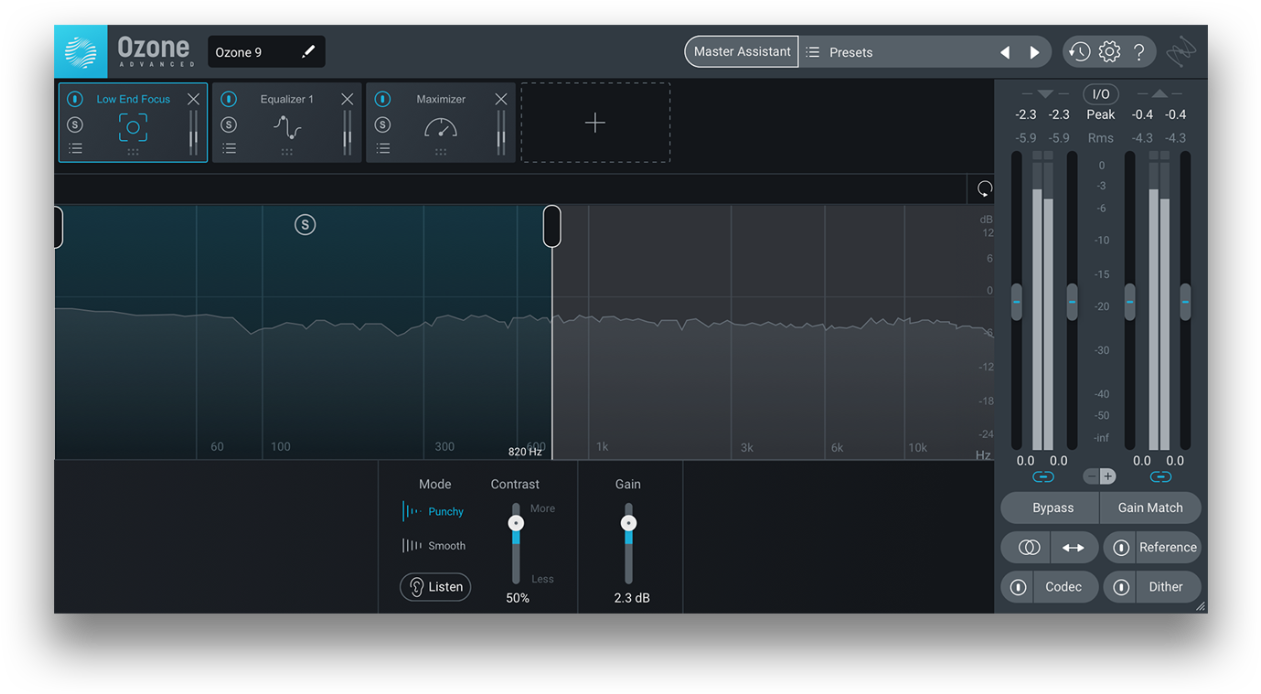Click the right output gain slider handle
This screenshot has width=1261, height=694.
click(x=1185, y=301)
